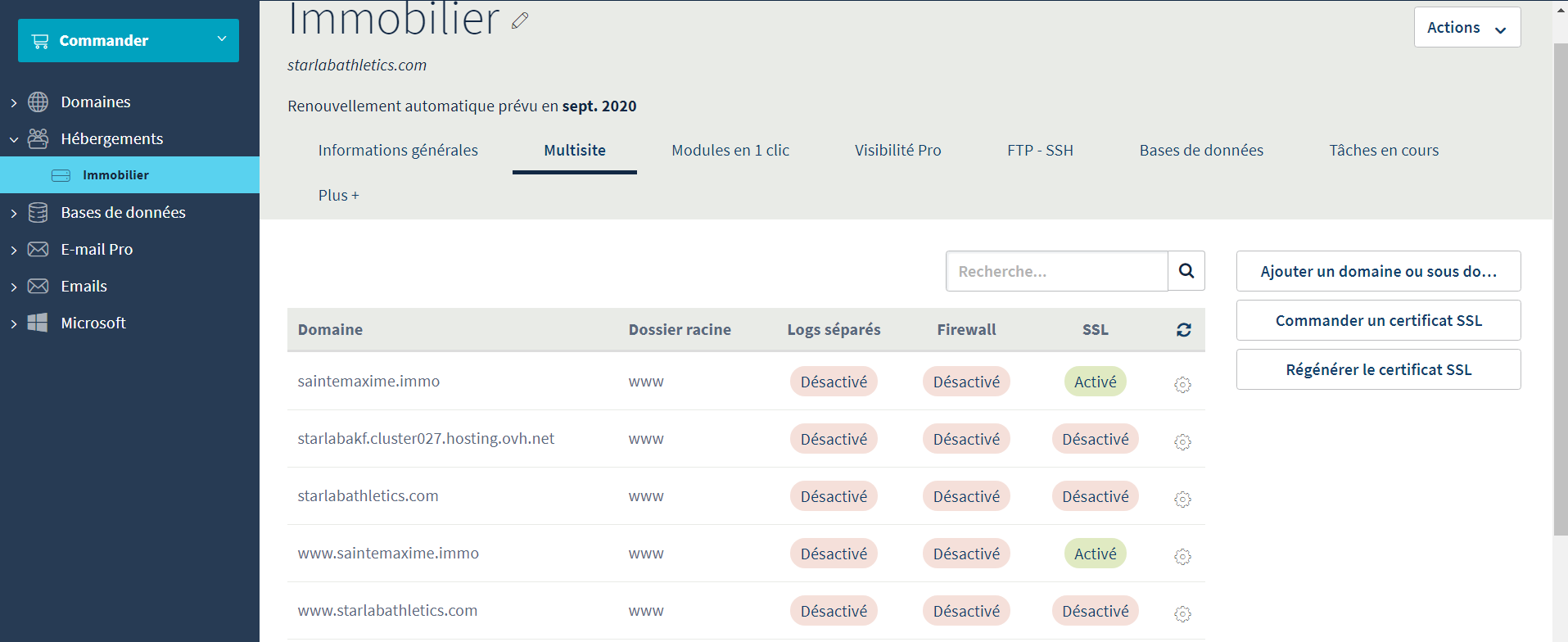Open gear settings for www.saintemaxime.immo row
The width and height of the screenshot is (1568, 642).
click(x=1182, y=556)
